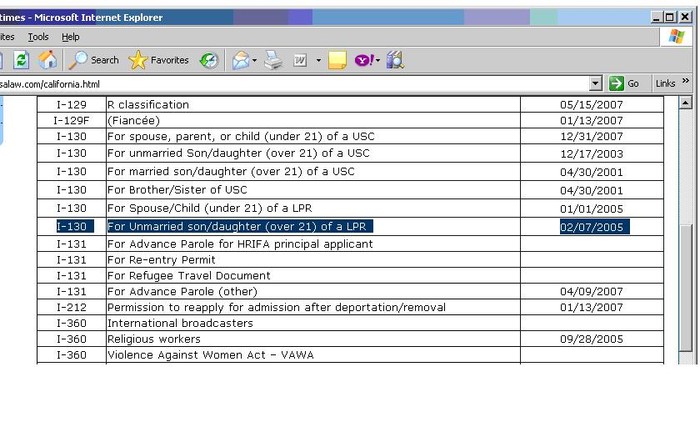Click the Print icon
The height and width of the screenshot is (427, 700).
(x=273, y=60)
